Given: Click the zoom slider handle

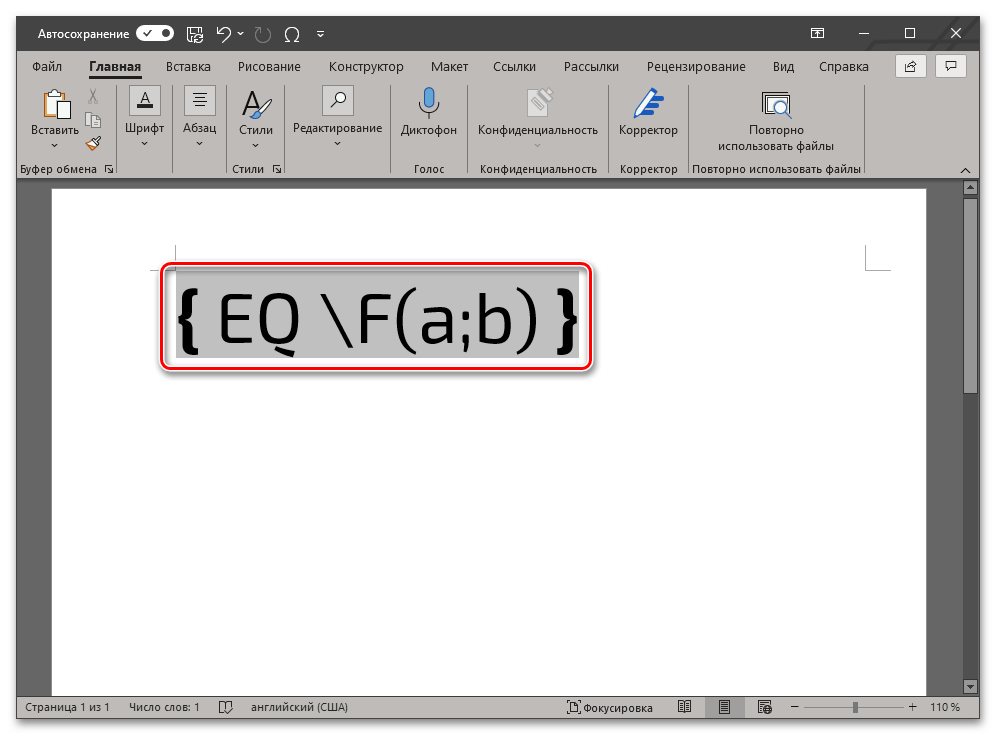Looking at the screenshot, I should [x=855, y=707].
